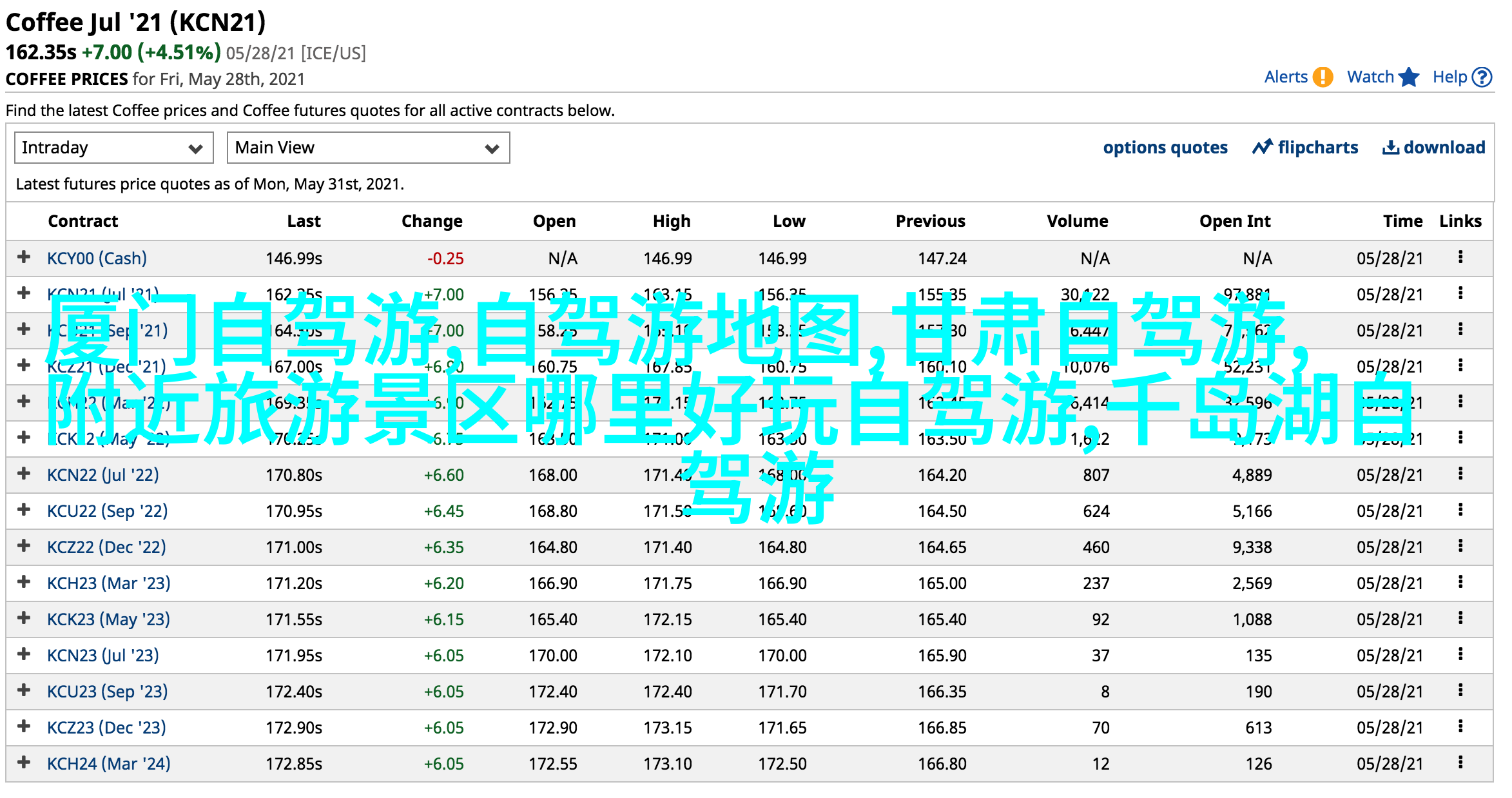Viewport: 1512px width, 798px height.
Task: Click the Watch star icon
Action: [x=1409, y=77]
